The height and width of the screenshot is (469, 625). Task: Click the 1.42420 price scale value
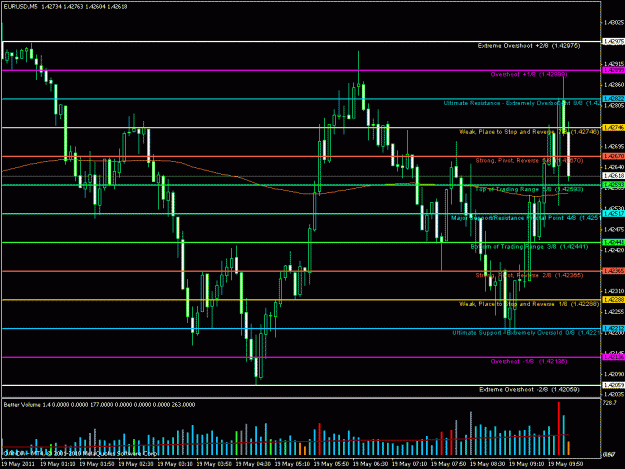(x=614, y=250)
